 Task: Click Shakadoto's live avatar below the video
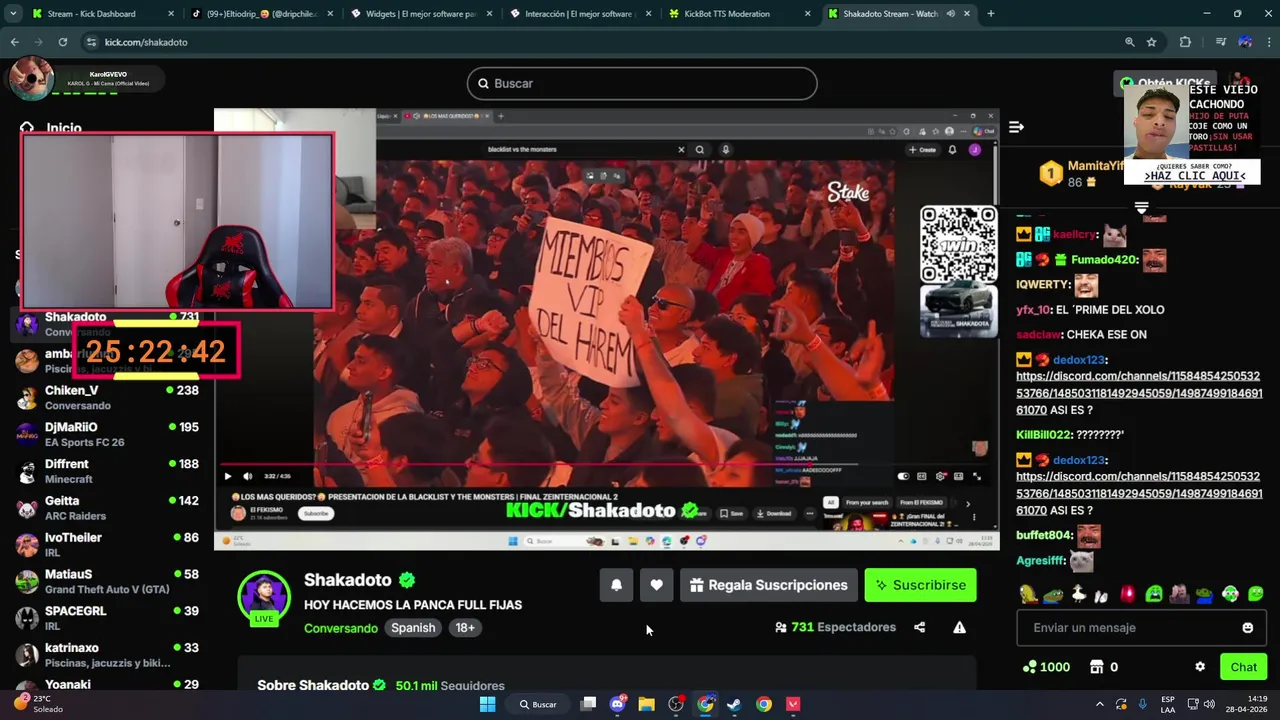pos(263,597)
